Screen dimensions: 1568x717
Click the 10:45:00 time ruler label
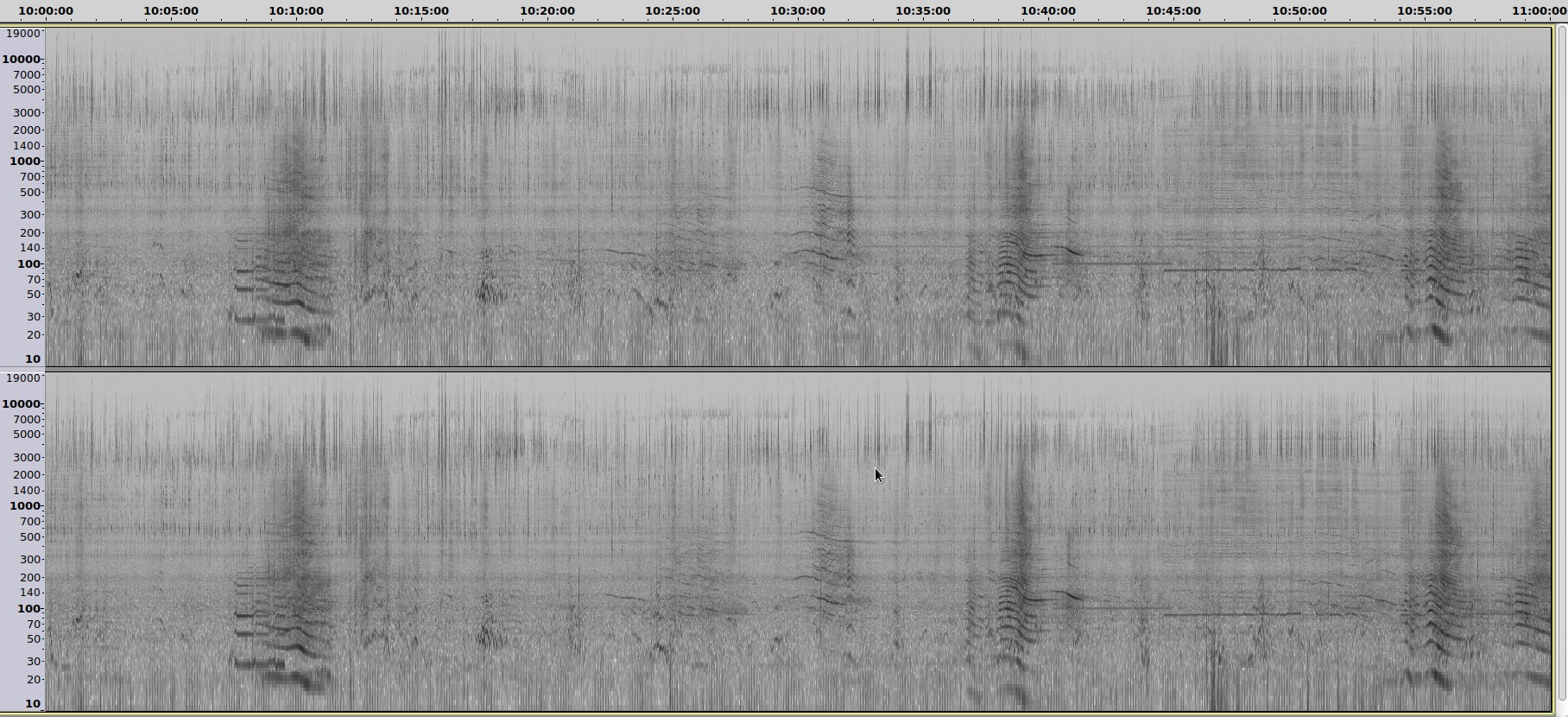pos(1173,11)
